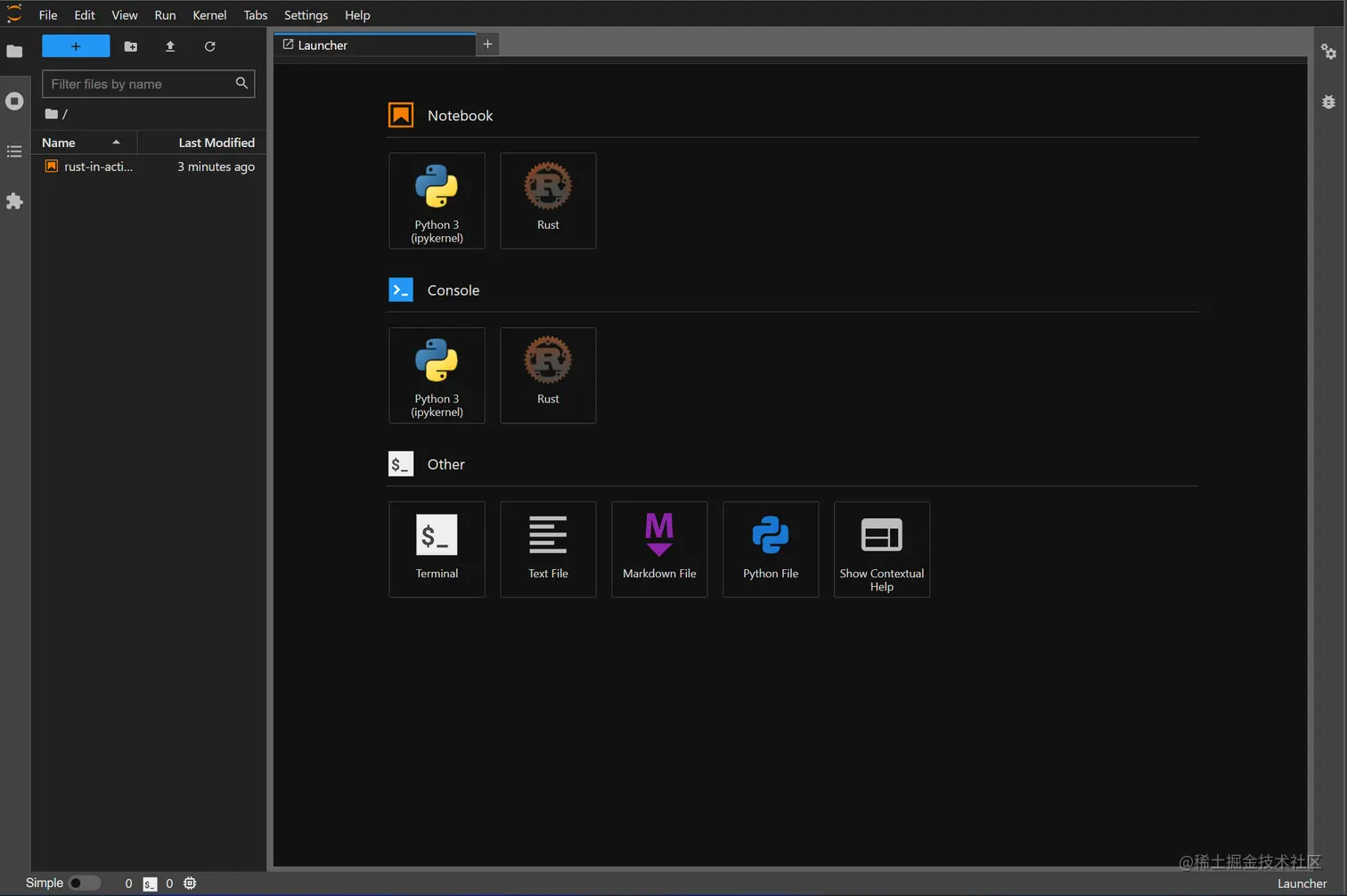Open the Table of Contents sidebar
1347x896 pixels.
14,151
